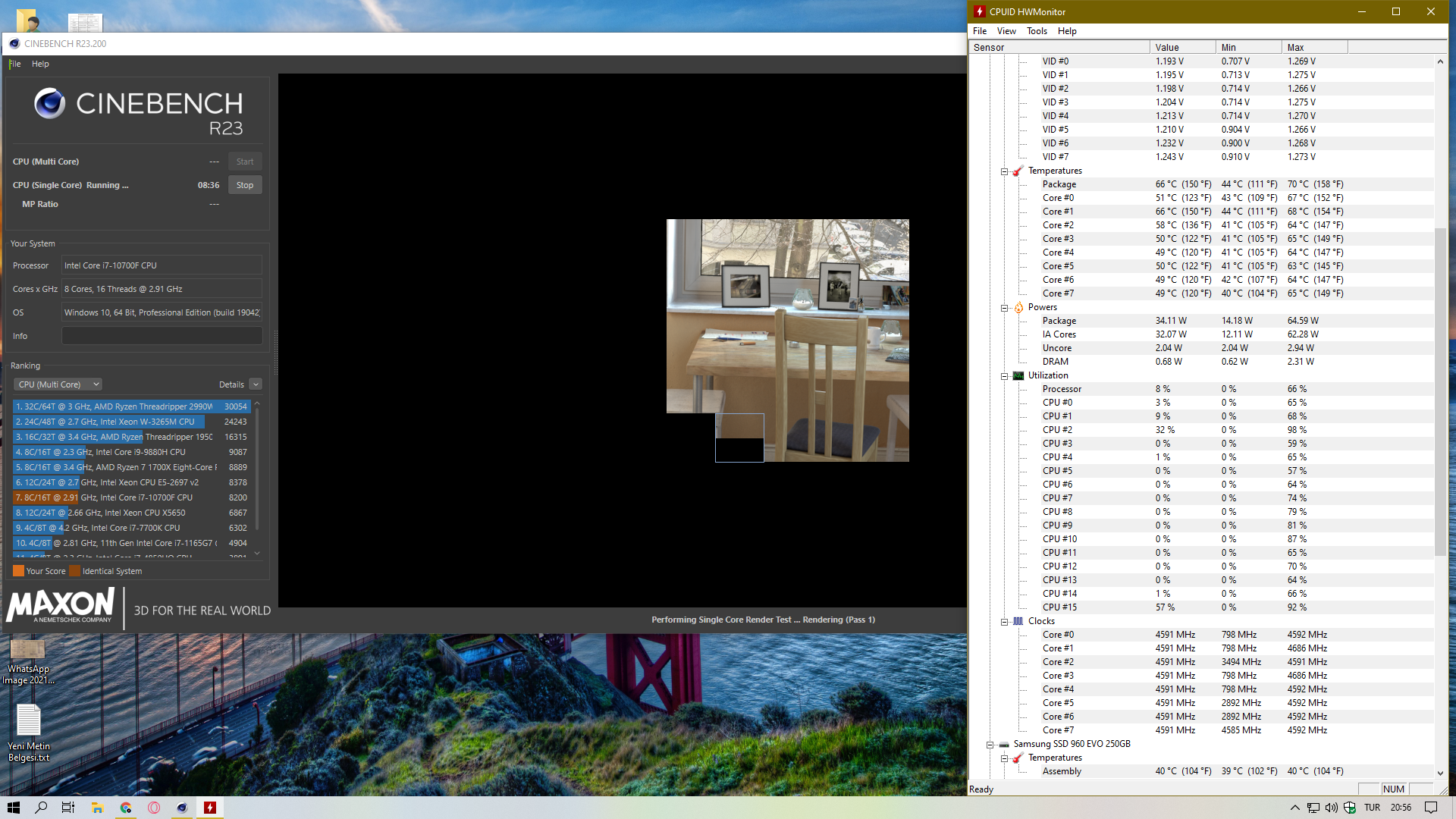Click the HWMonitor title bar lightning icon

point(979,11)
